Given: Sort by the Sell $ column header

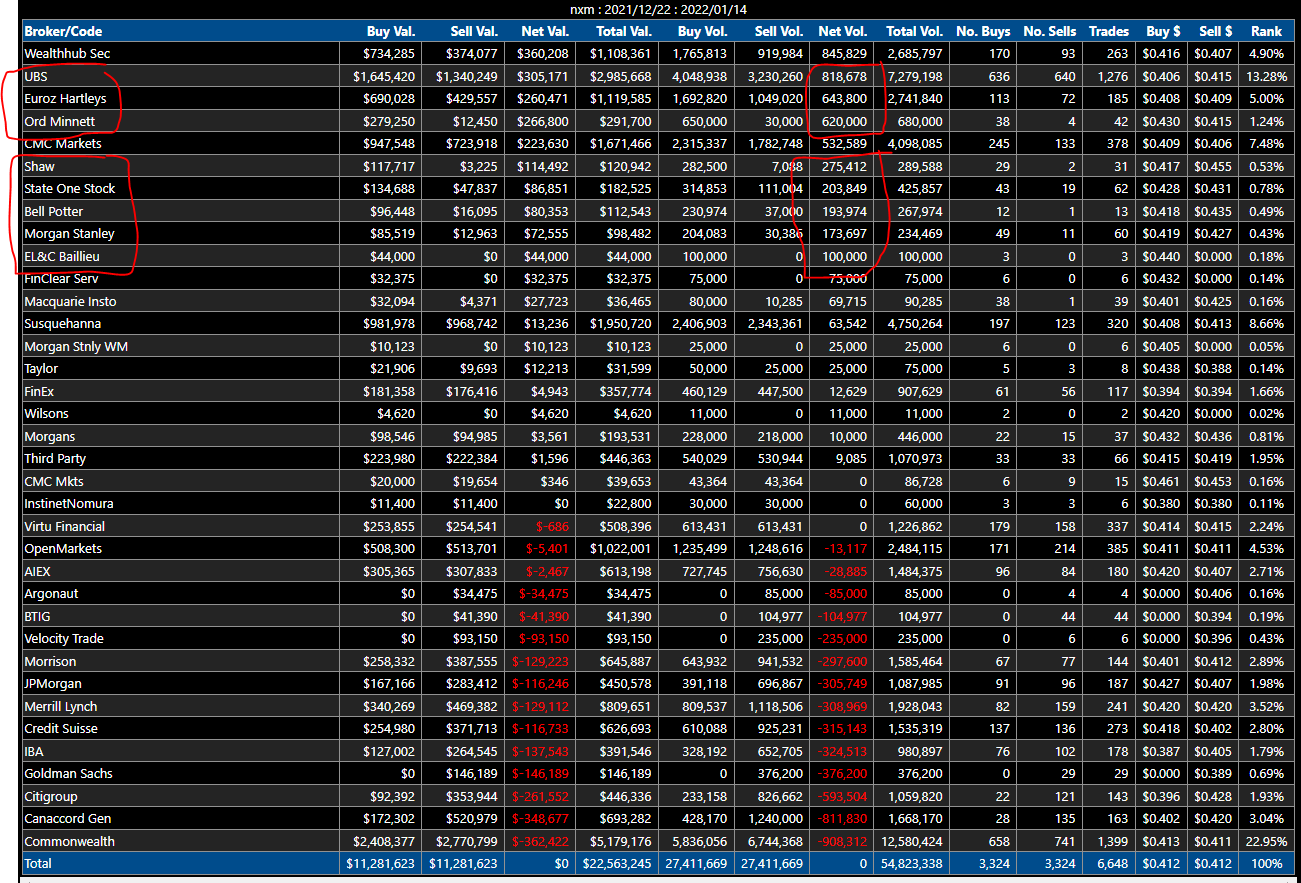Looking at the screenshot, I should 1214,31.
